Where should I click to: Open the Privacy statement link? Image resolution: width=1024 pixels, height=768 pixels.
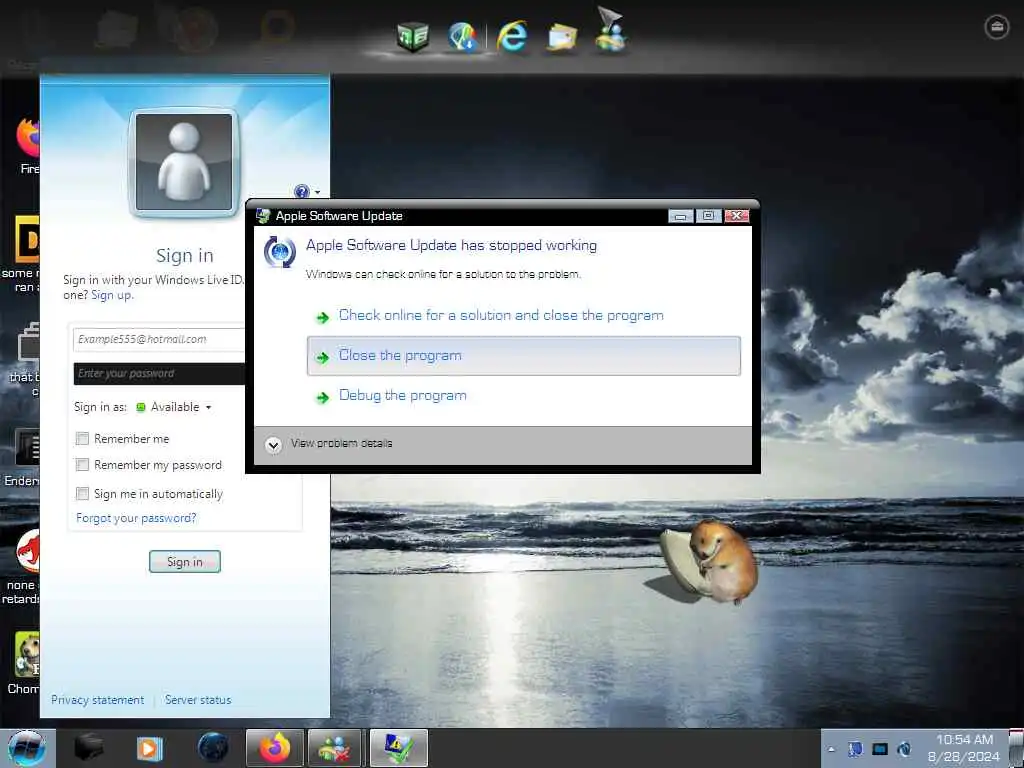[x=97, y=700]
